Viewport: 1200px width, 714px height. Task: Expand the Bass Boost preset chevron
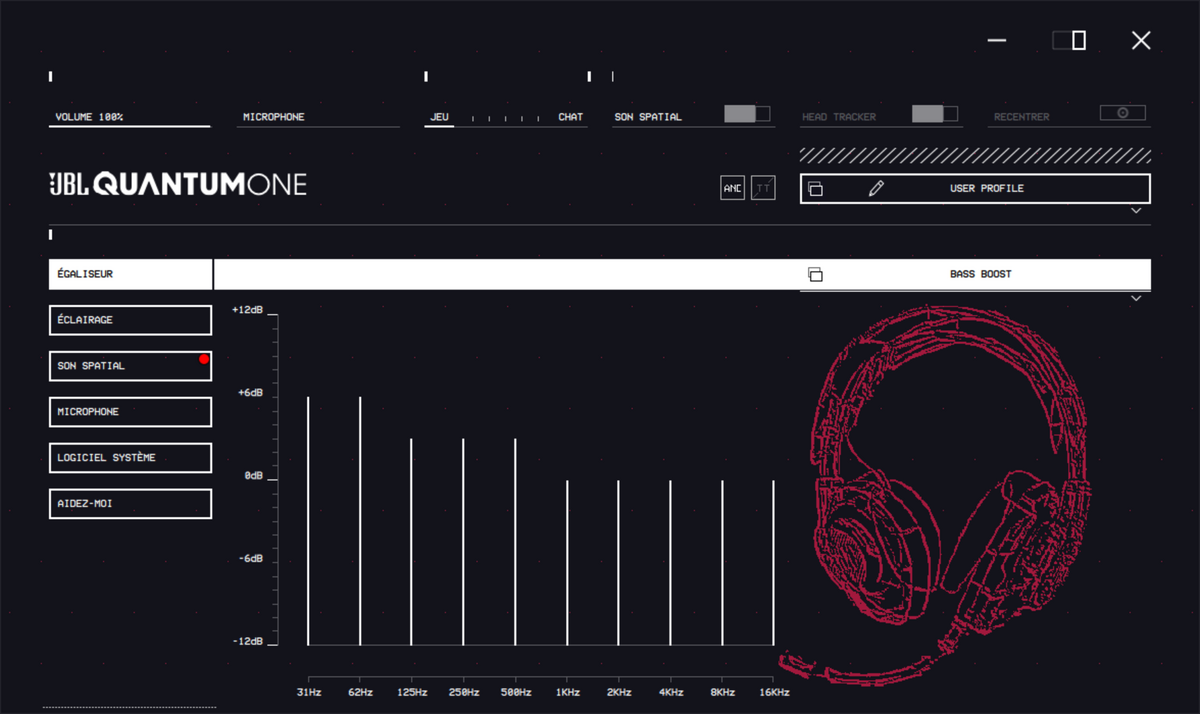coord(1136,298)
